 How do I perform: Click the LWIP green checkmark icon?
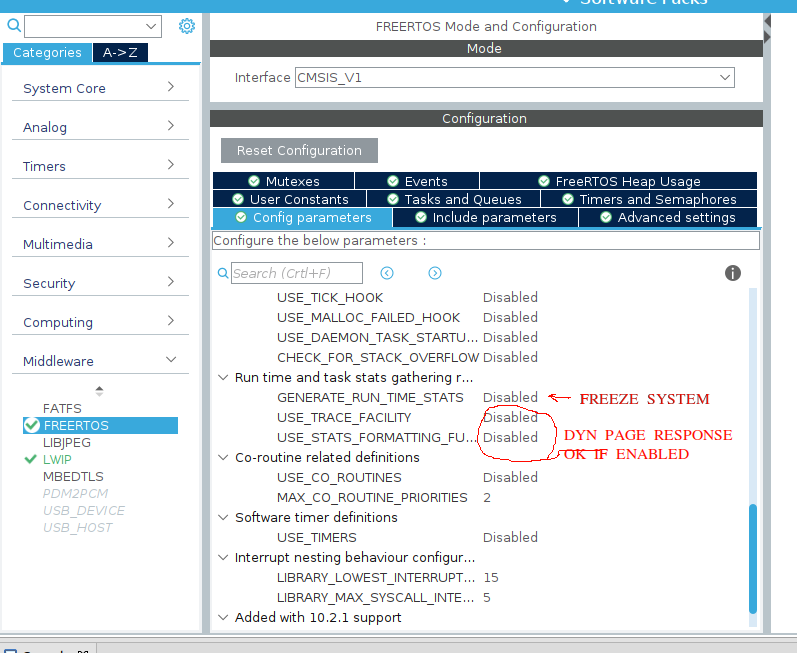(x=30, y=459)
